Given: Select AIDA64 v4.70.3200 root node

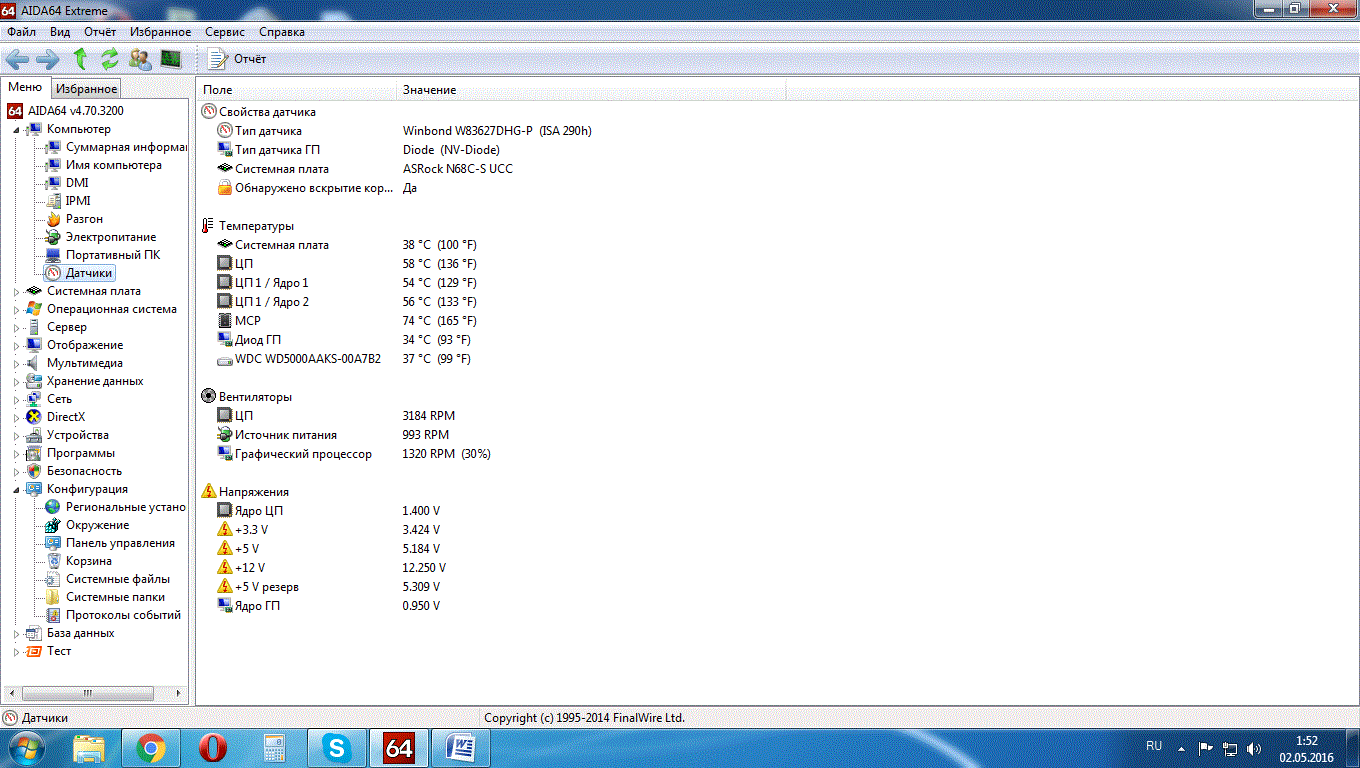Looking at the screenshot, I should pos(66,111).
